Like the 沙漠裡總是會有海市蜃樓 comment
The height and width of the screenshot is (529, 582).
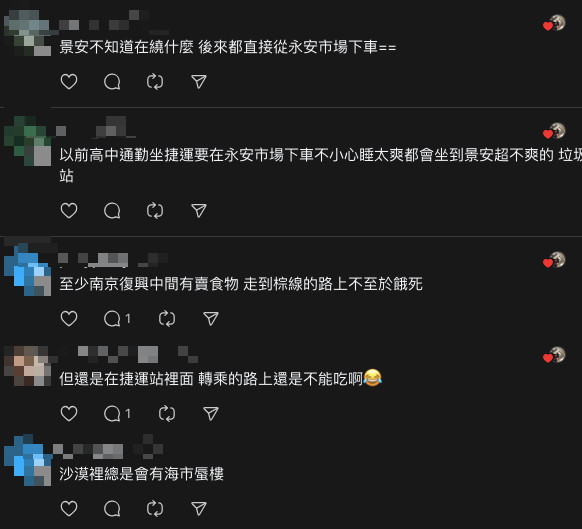69,509
